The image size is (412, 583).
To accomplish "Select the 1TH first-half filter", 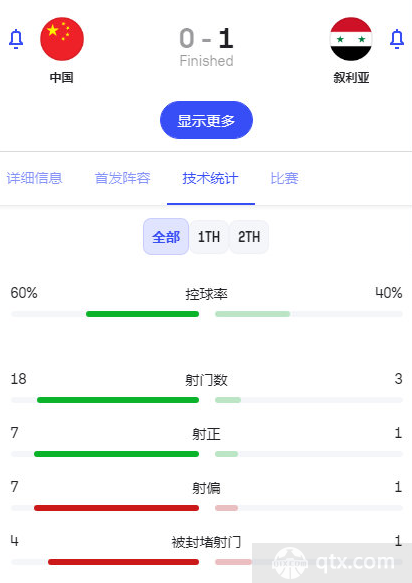I will pyautogui.click(x=209, y=237).
